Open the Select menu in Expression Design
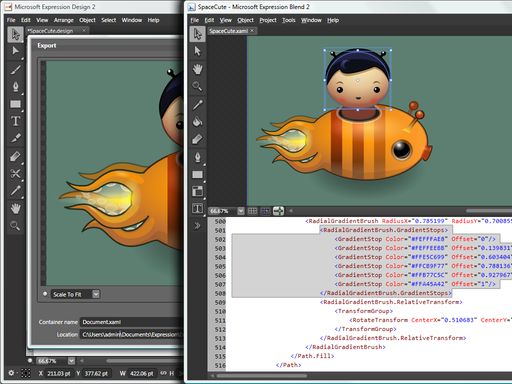Viewport: 512px width, 384px height. (109, 20)
